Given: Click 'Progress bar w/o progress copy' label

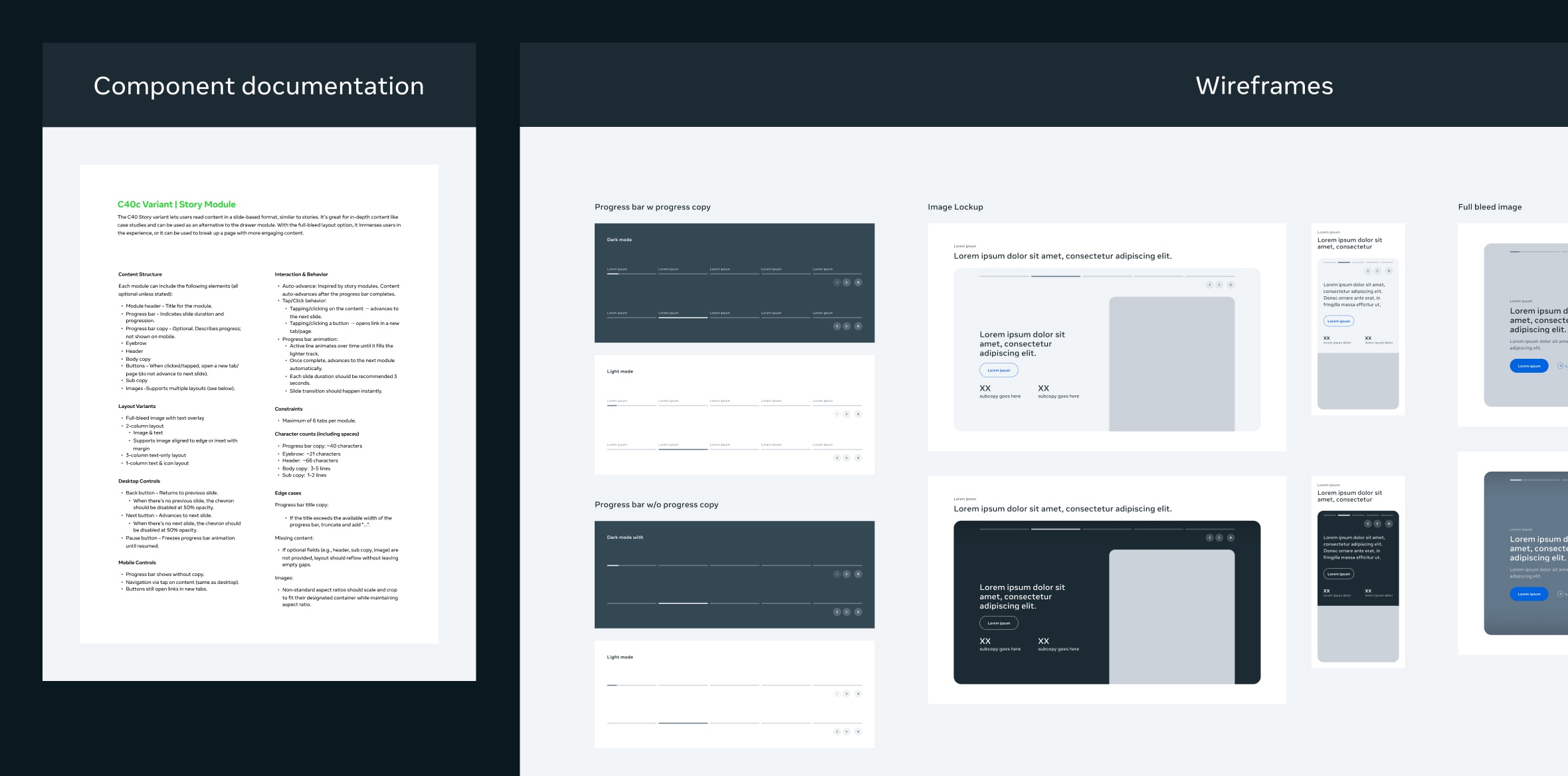Looking at the screenshot, I should pyautogui.click(x=656, y=505).
